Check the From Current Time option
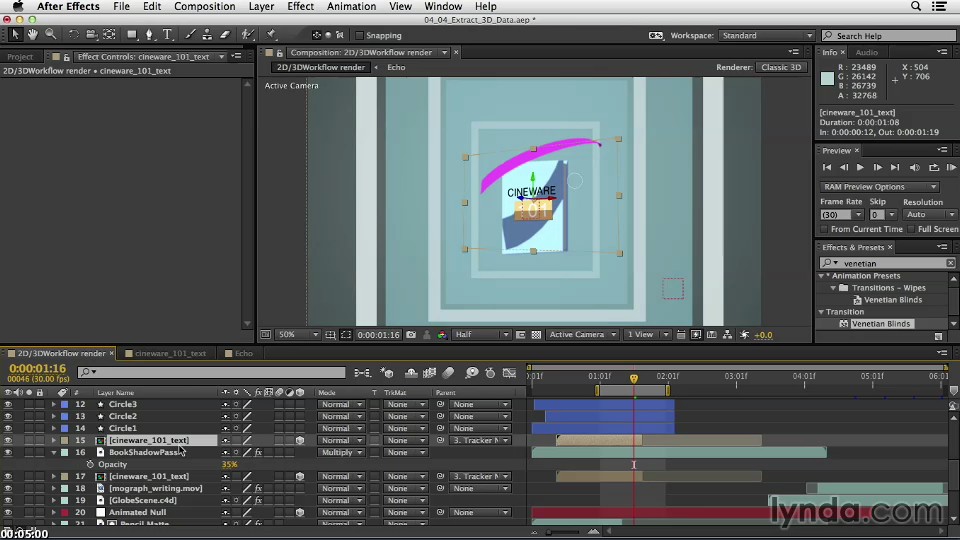Screen dimensions: 960x540 click(824, 229)
